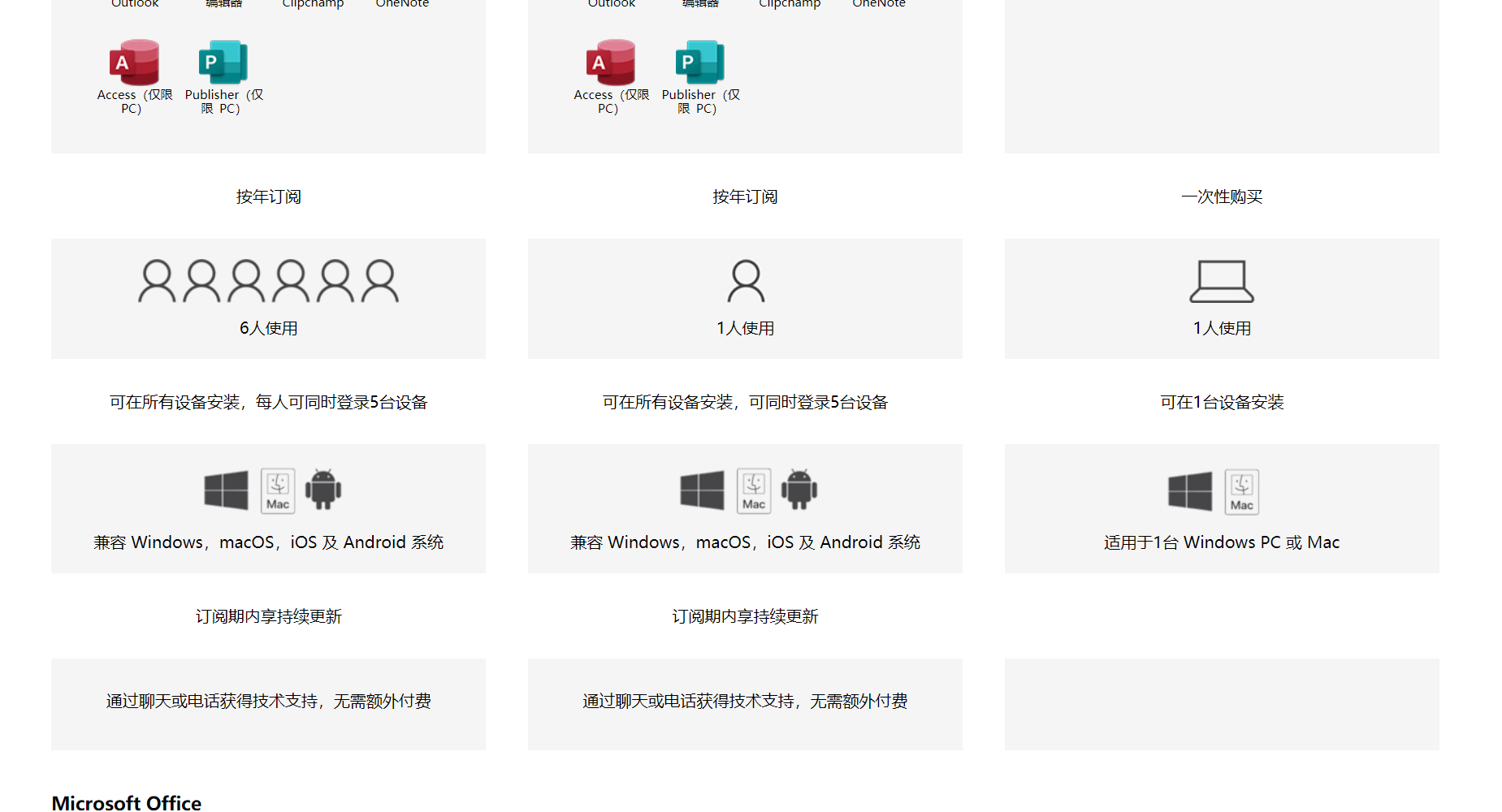Click the 一次性购买 label
Viewport: 1502px width, 812px height.
point(1222,197)
